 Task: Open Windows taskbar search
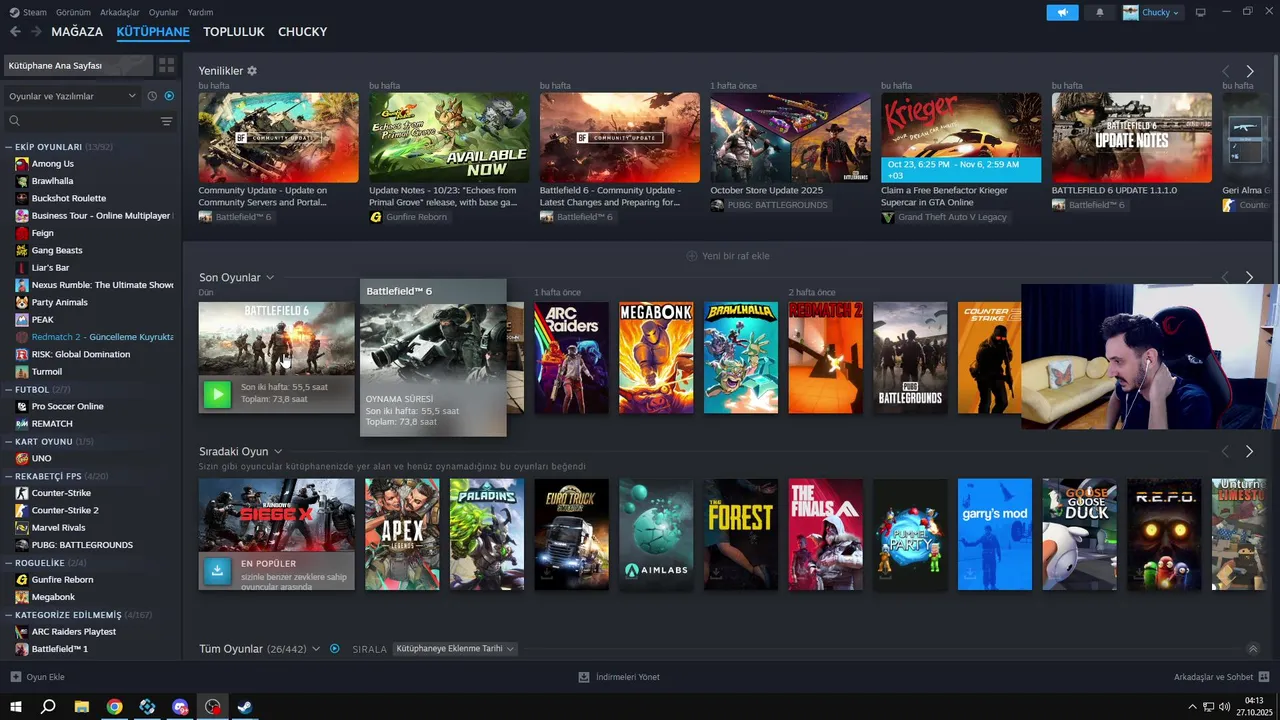[48, 707]
